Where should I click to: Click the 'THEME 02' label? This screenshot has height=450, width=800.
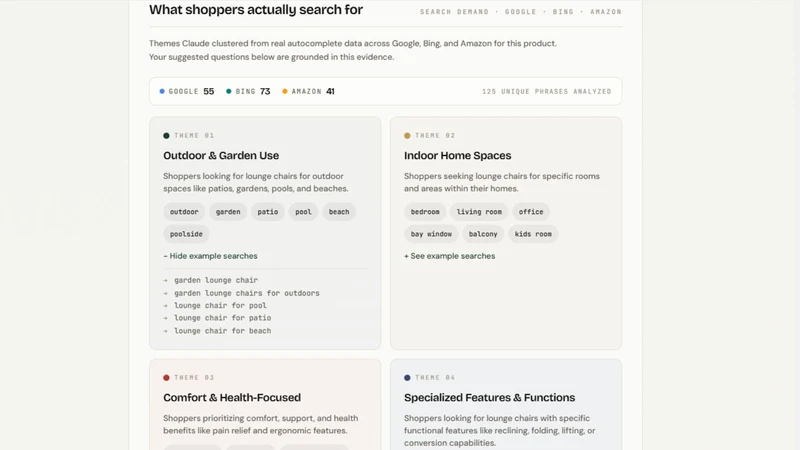pyautogui.click(x=435, y=136)
